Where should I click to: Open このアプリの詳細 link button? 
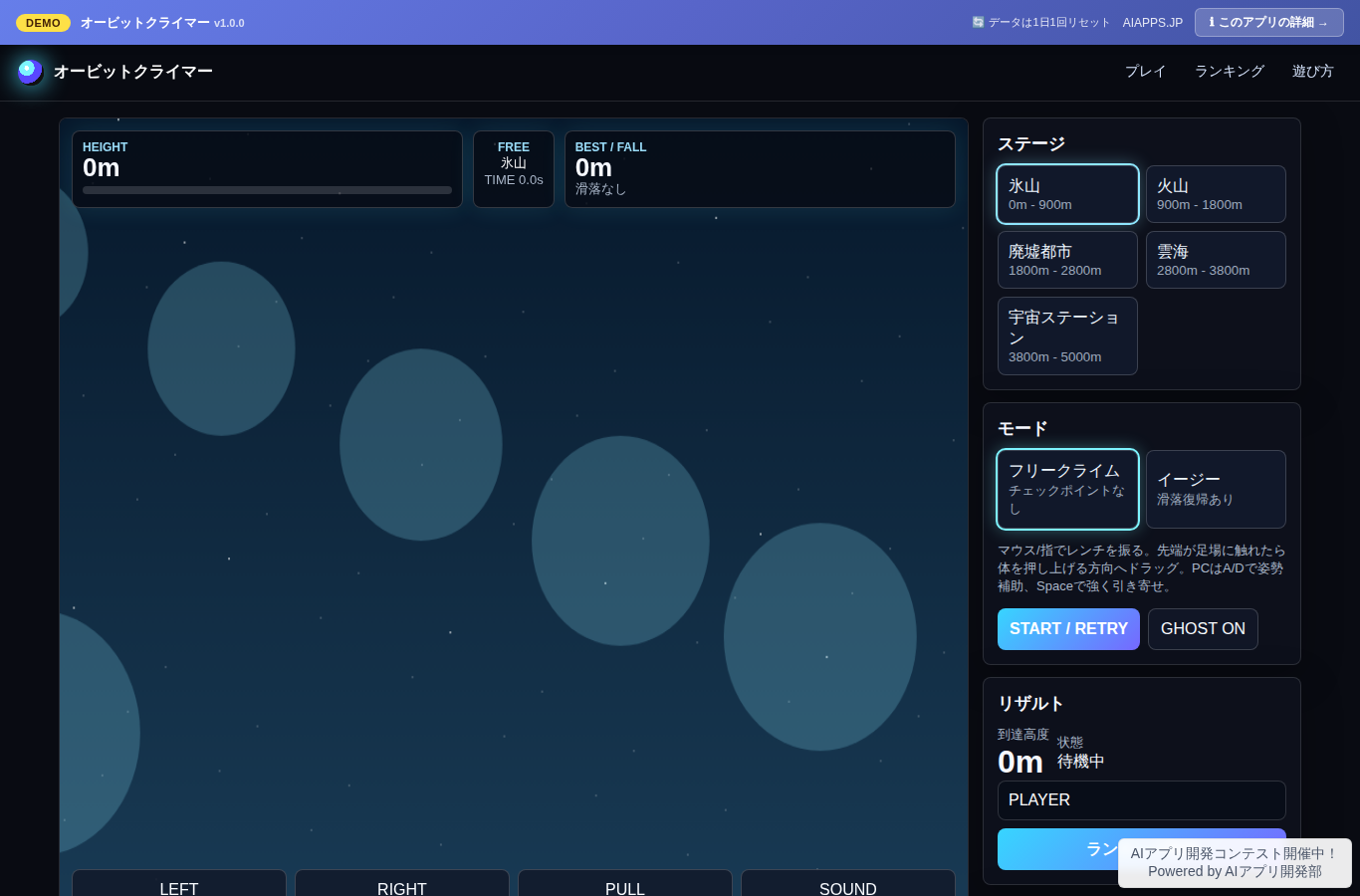1269,22
